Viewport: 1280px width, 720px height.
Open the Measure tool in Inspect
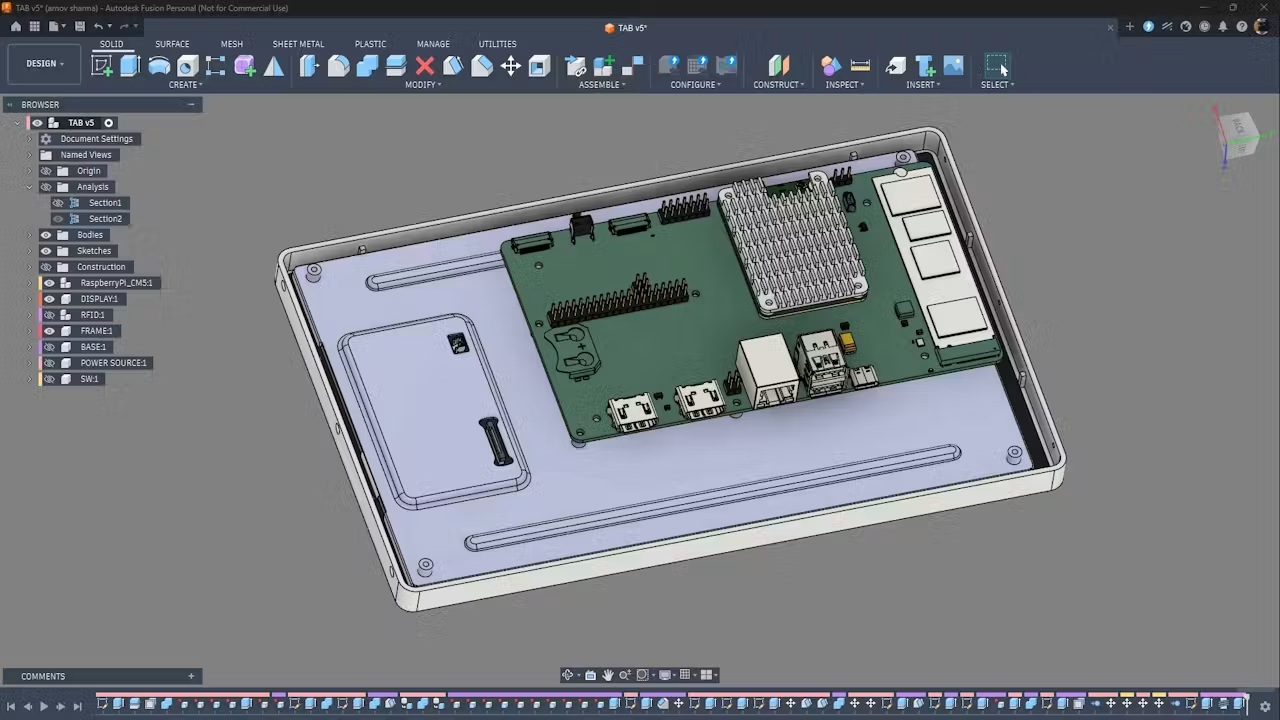pyautogui.click(x=860, y=66)
